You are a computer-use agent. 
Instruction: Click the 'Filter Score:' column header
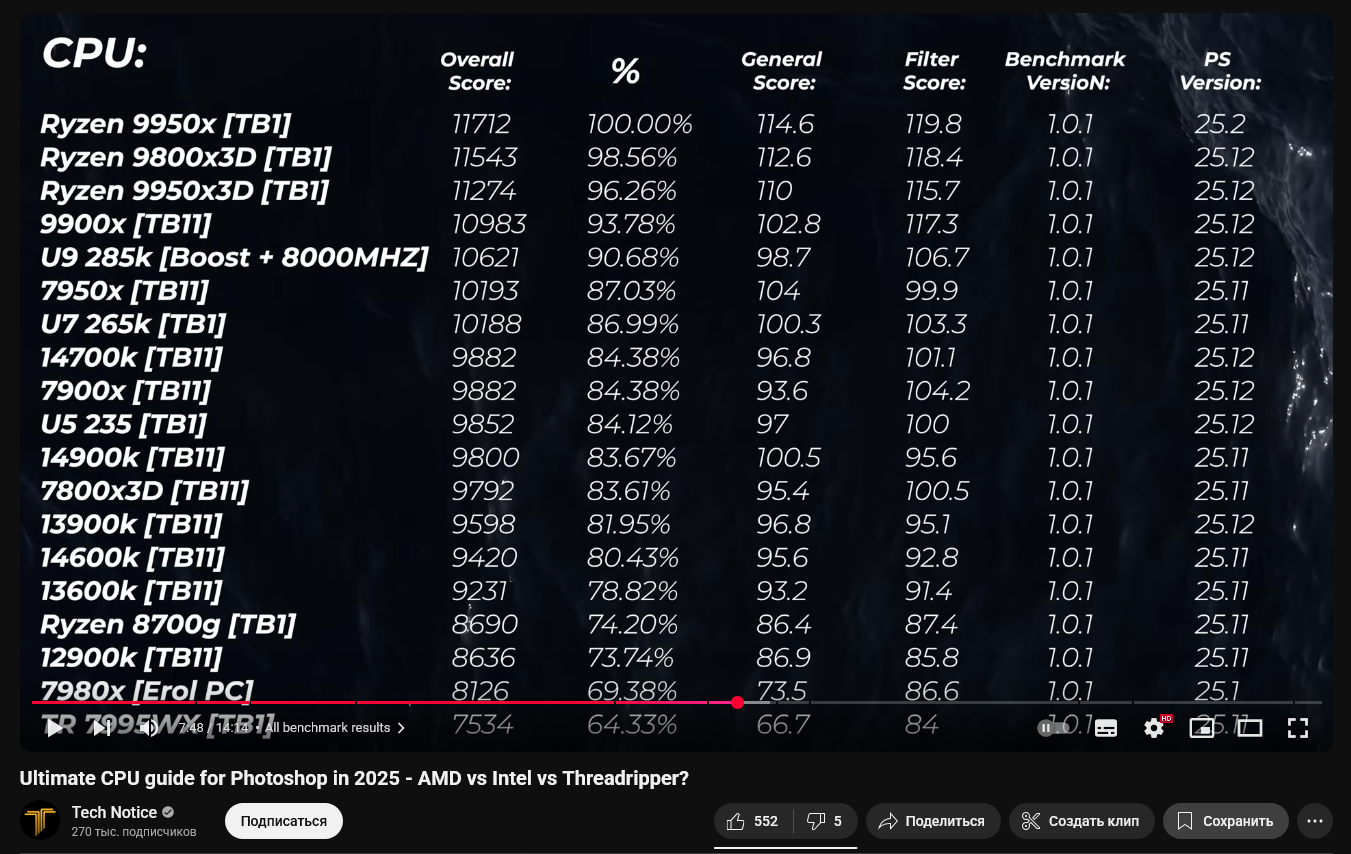tap(933, 71)
